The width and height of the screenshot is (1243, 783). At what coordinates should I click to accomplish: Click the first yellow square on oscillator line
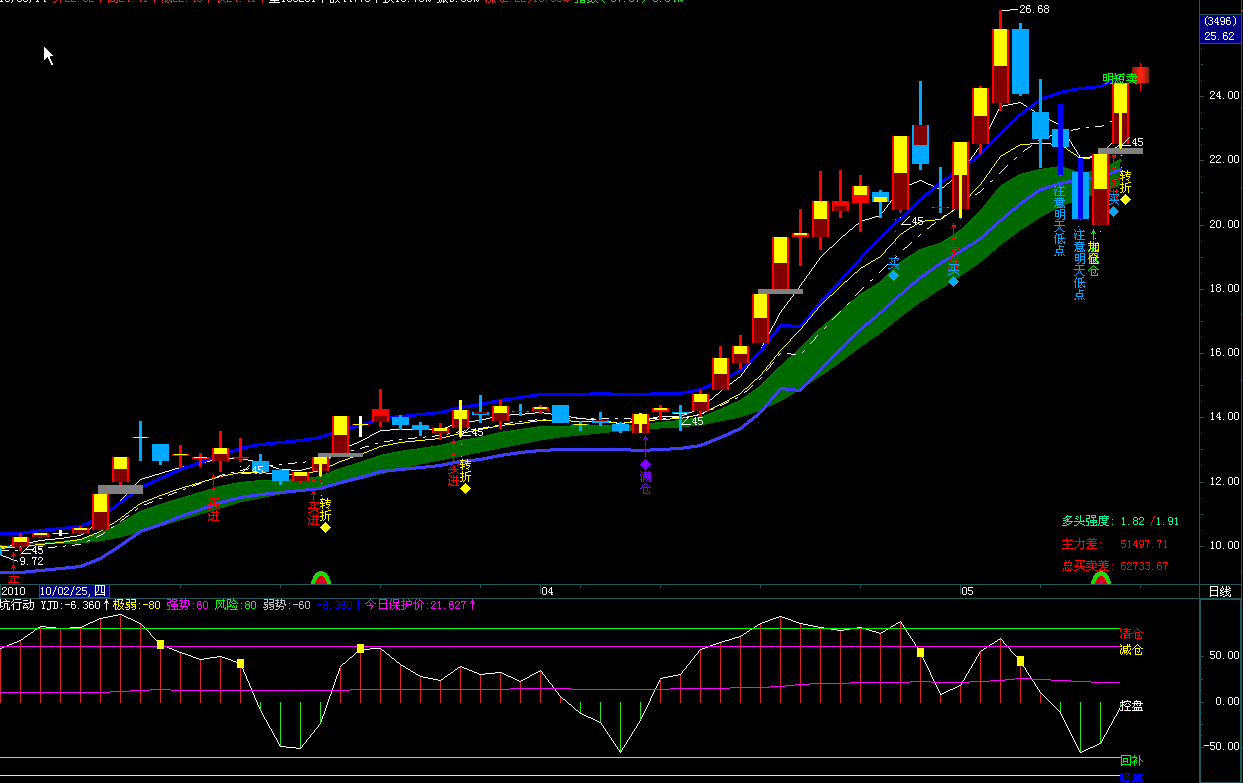(x=160, y=644)
